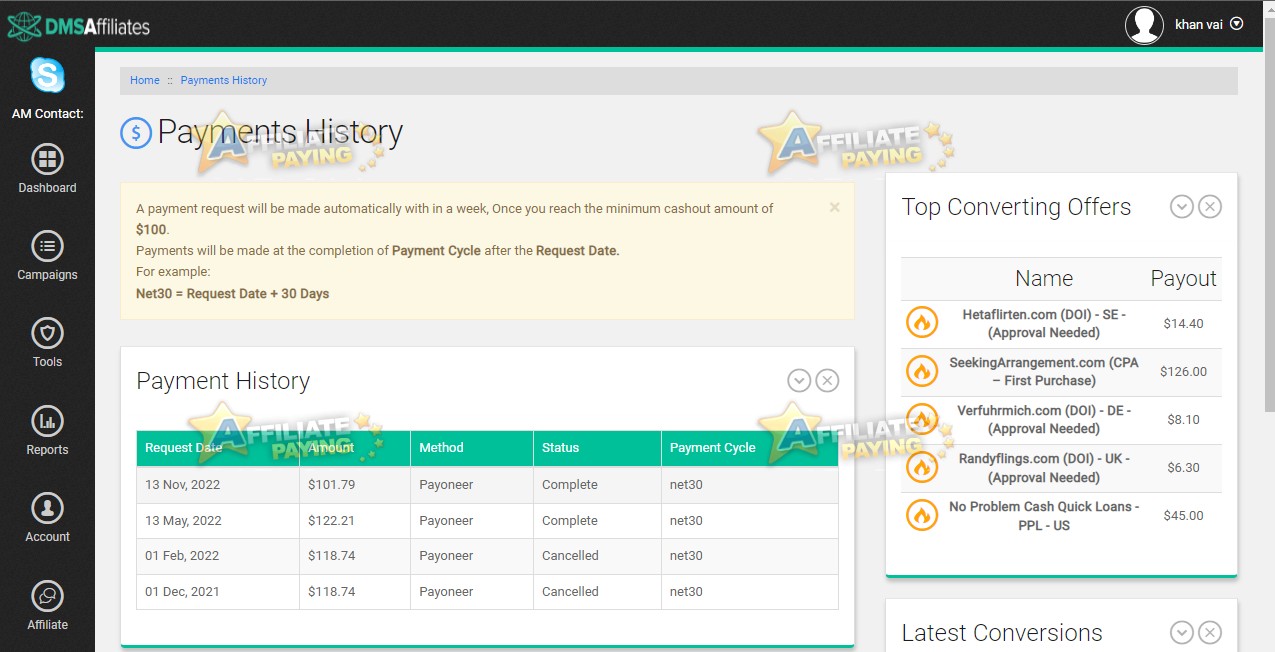Click the Method column header
The image size is (1275, 652).
click(x=472, y=448)
